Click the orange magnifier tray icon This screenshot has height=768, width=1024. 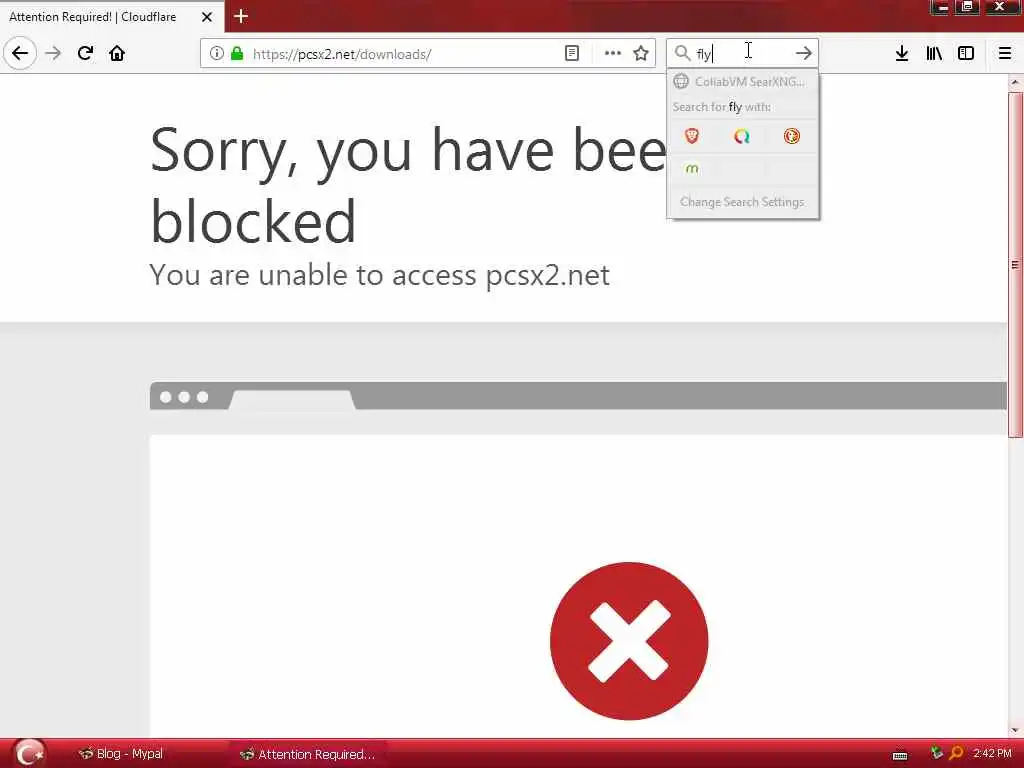pos(956,753)
